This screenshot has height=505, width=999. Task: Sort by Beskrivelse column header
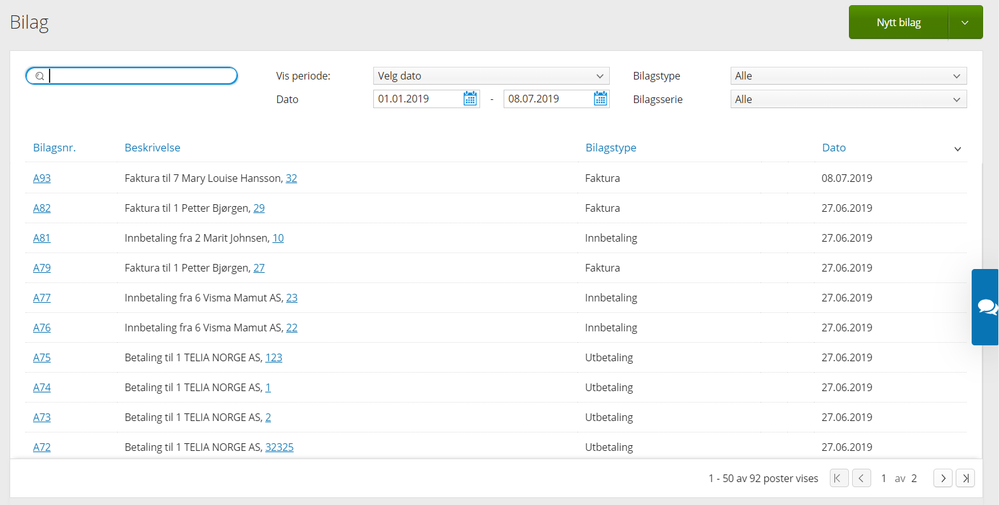point(152,148)
